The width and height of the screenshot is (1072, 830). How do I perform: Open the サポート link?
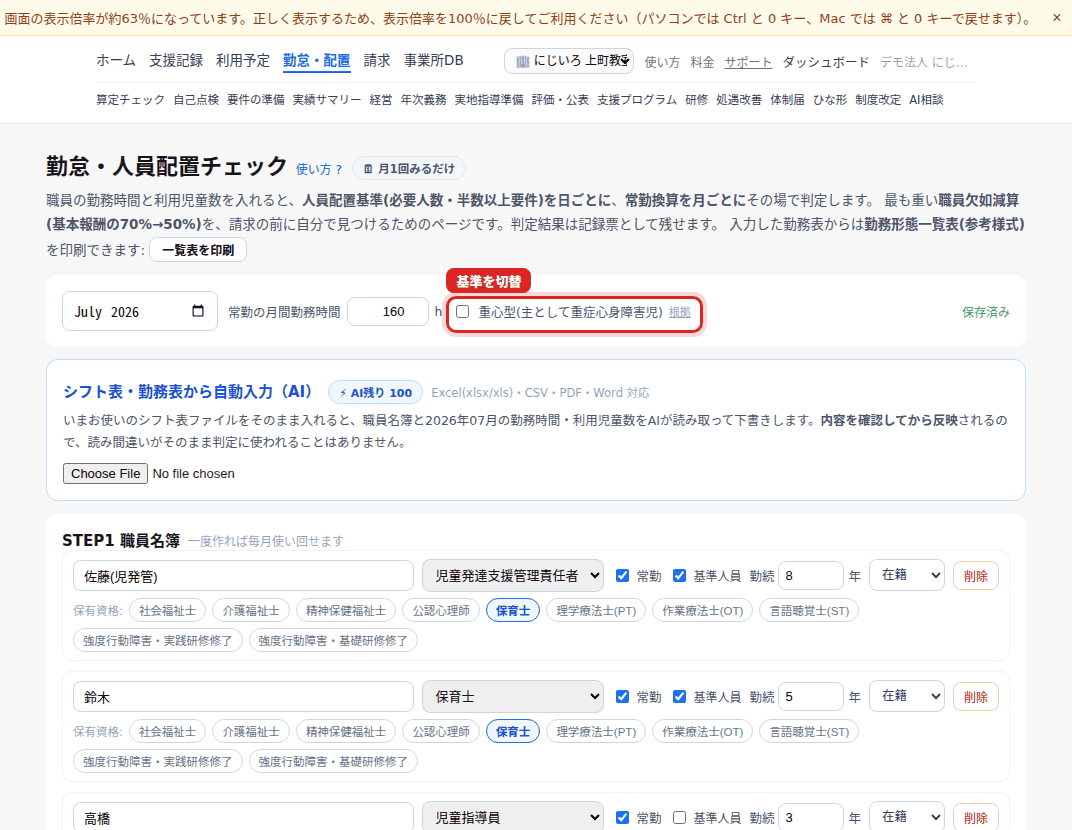(x=748, y=62)
